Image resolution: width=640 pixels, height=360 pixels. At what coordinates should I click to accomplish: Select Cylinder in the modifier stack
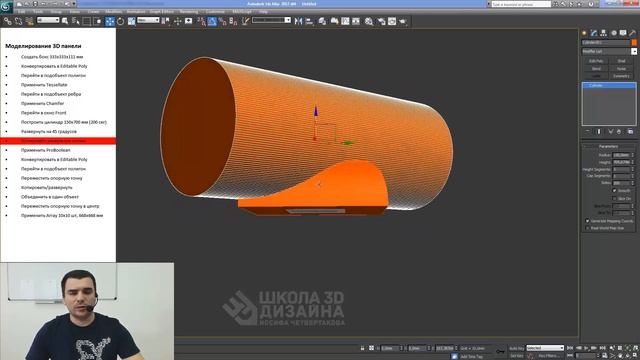609,85
